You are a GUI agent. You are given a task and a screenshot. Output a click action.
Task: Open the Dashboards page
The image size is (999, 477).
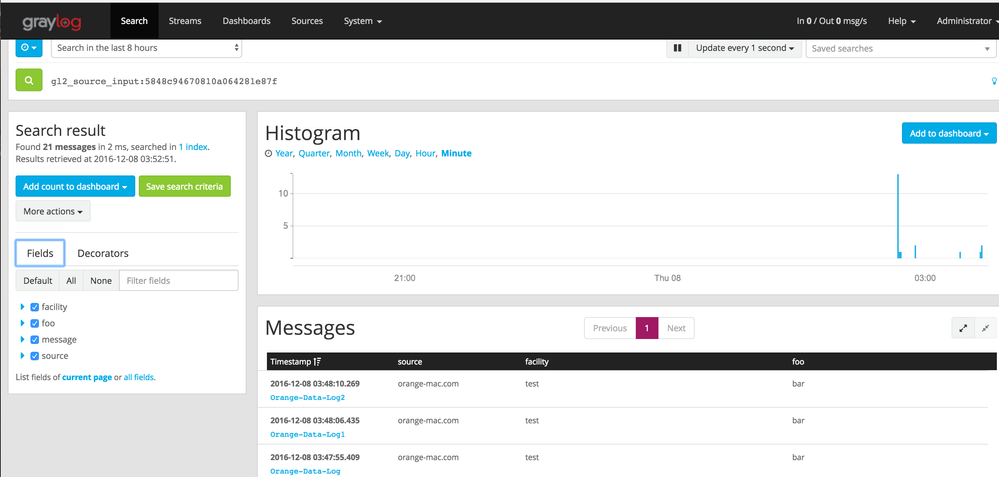pos(247,21)
